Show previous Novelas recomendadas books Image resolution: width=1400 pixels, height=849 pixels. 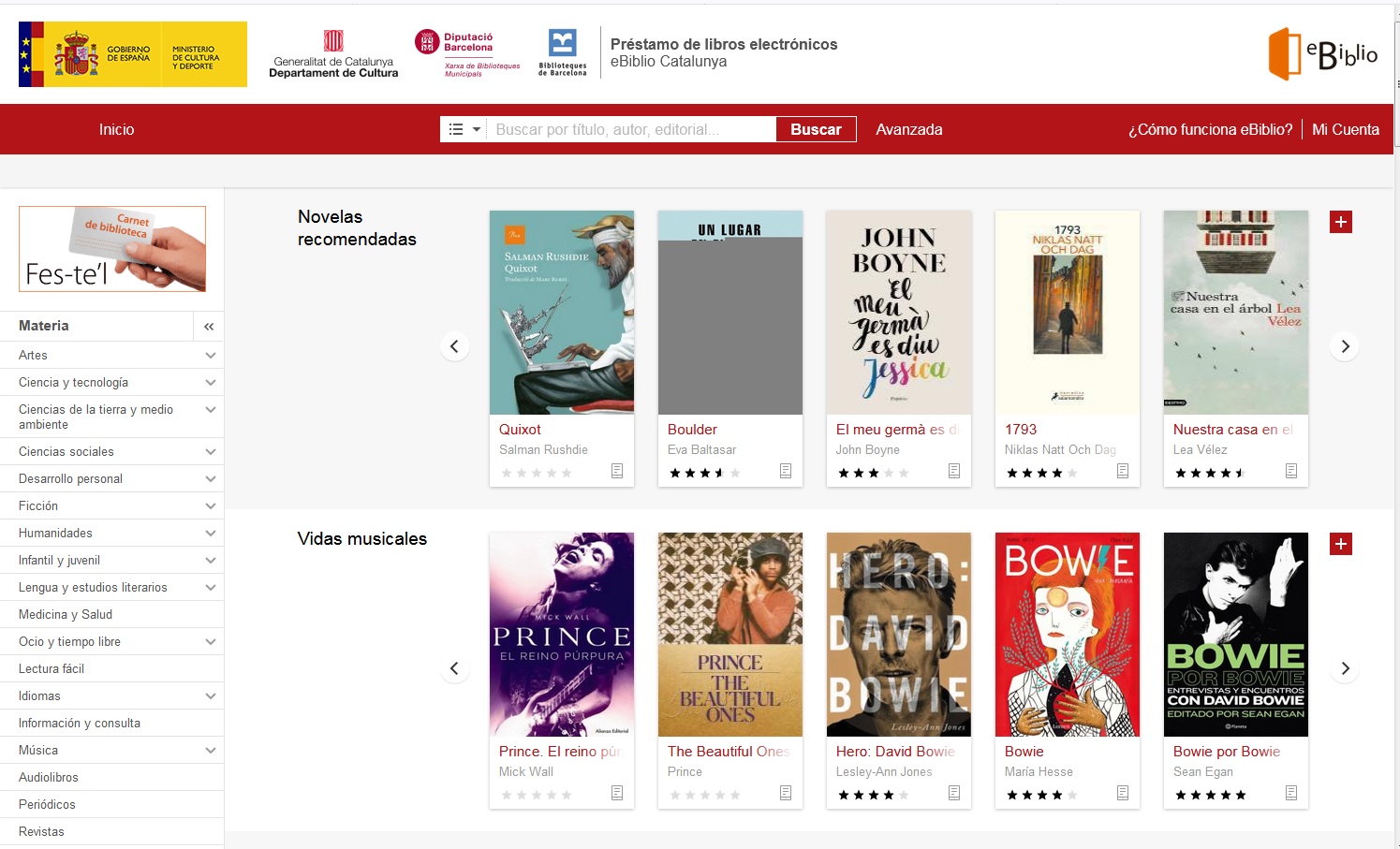tap(454, 346)
